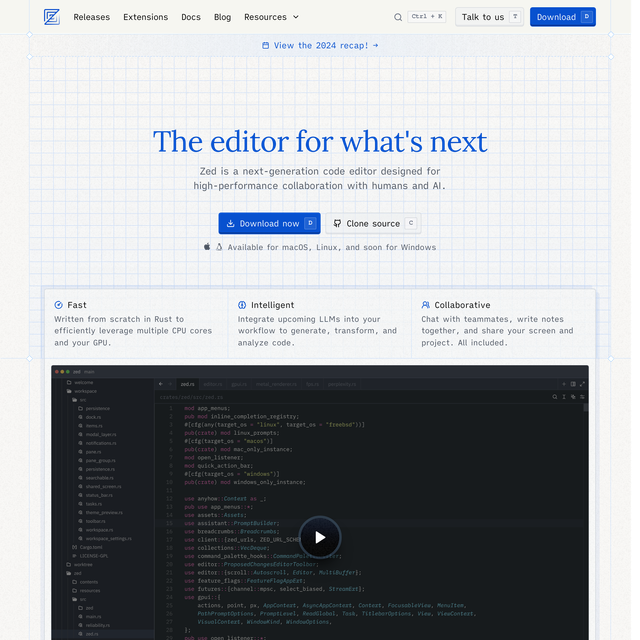Click the Apple logo icon under the buttons
The height and width of the screenshot is (640, 640).
coord(207,247)
